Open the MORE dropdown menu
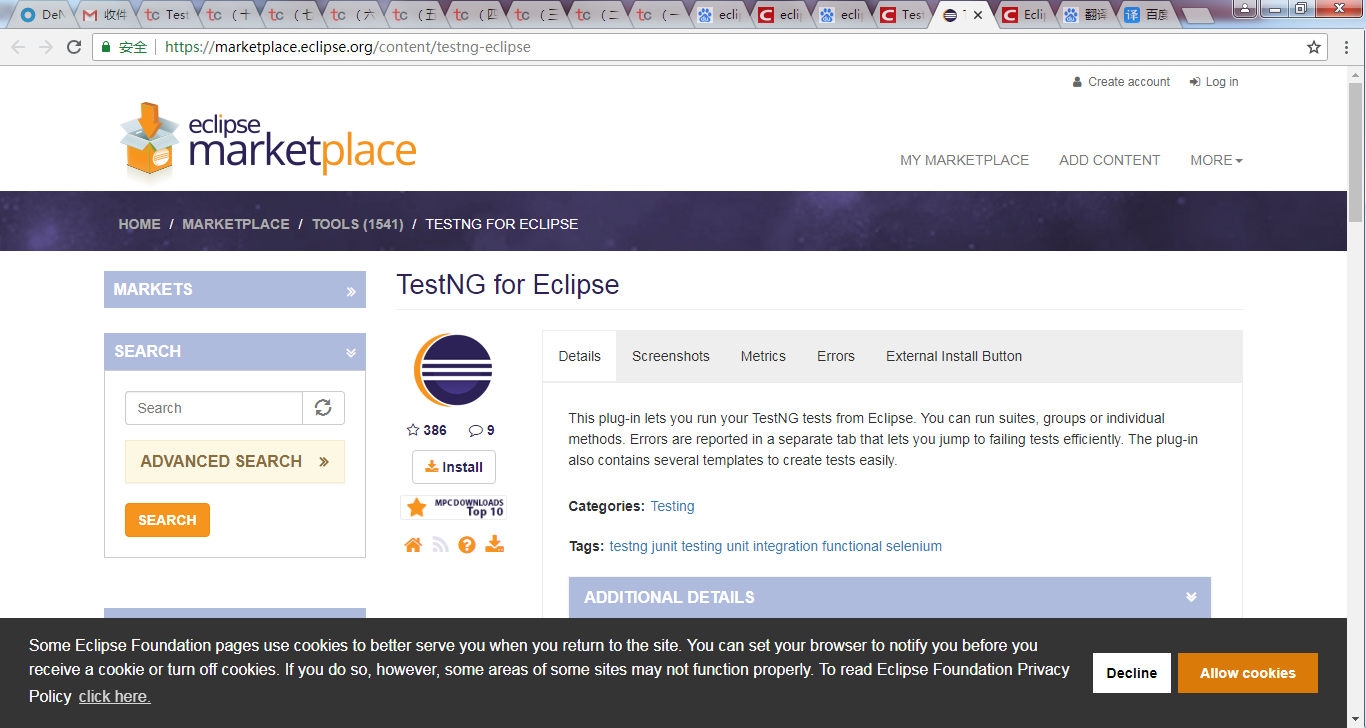Viewport: 1366px width, 728px height. coord(1216,160)
